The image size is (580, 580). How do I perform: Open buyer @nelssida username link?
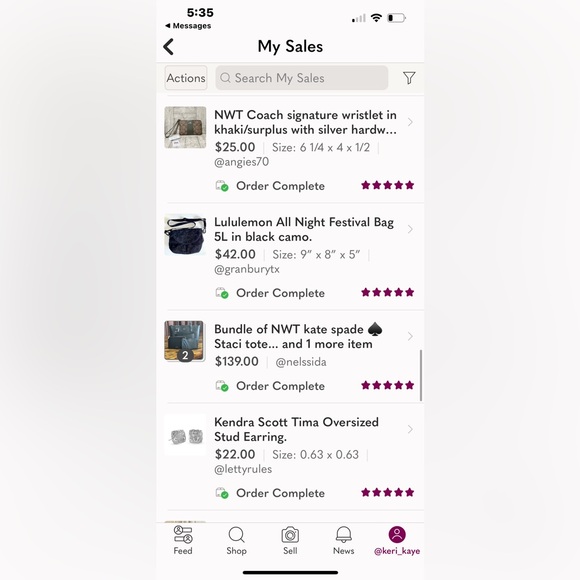[x=301, y=362]
